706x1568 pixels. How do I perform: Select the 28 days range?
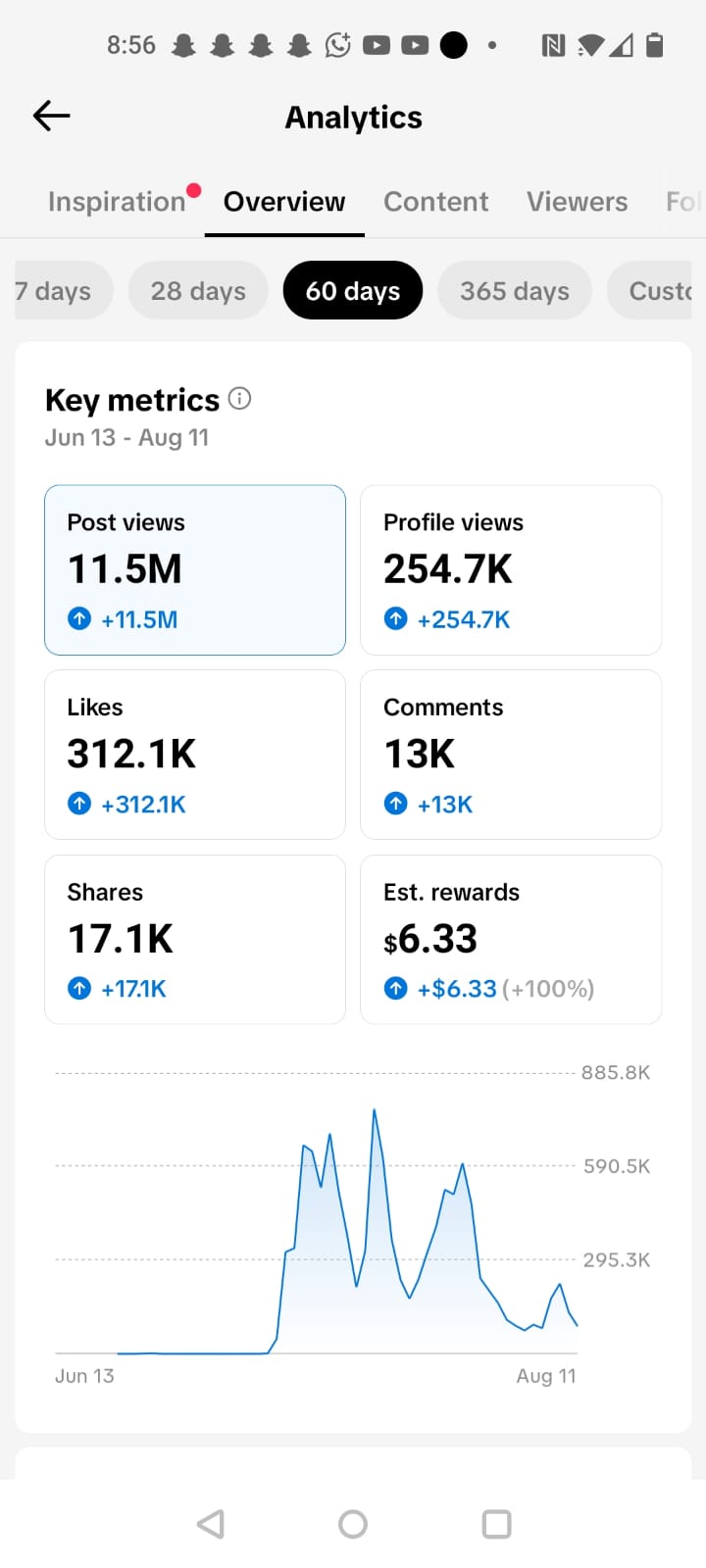point(198,290)
